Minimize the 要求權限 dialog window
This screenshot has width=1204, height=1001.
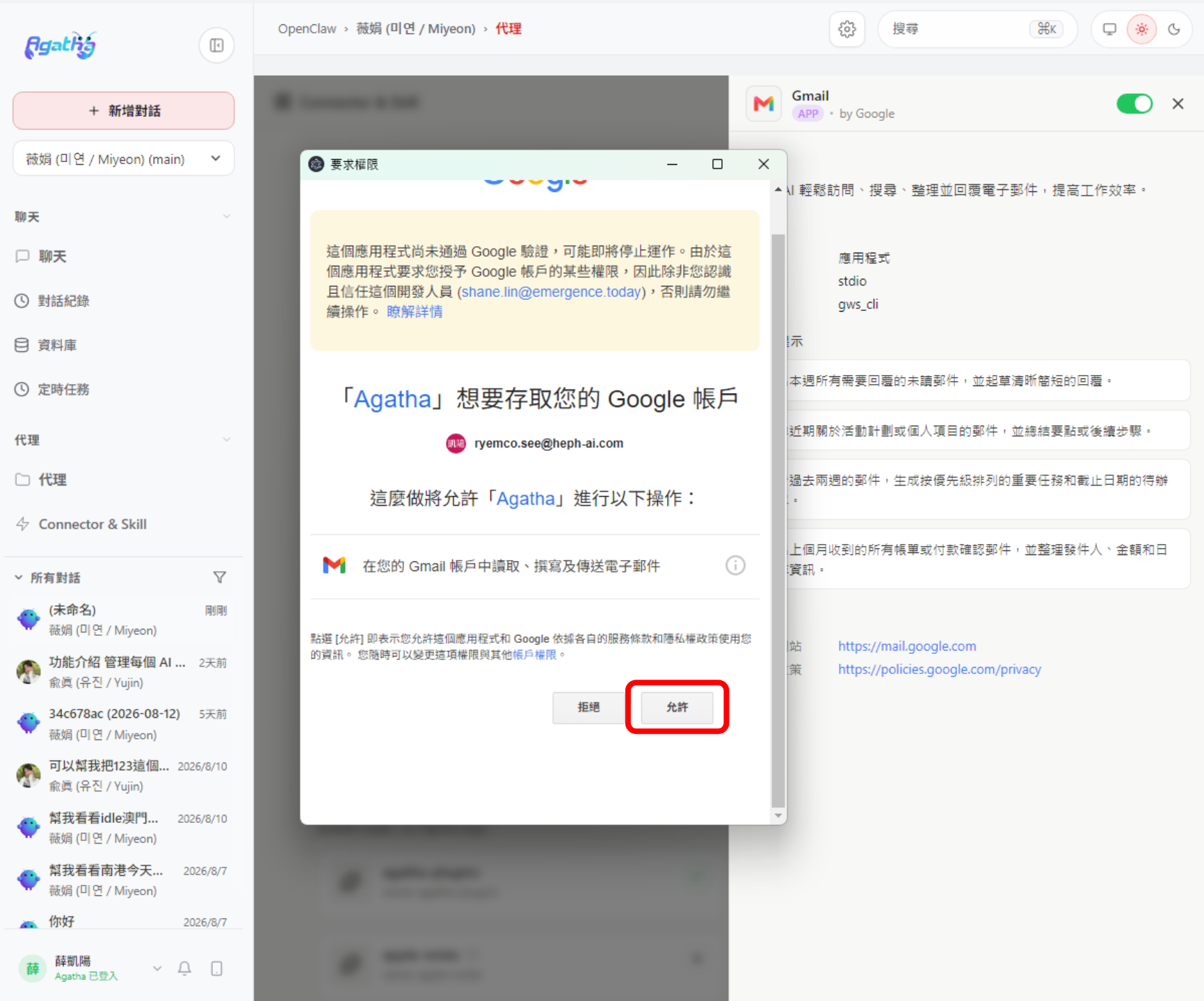[672, 164]
